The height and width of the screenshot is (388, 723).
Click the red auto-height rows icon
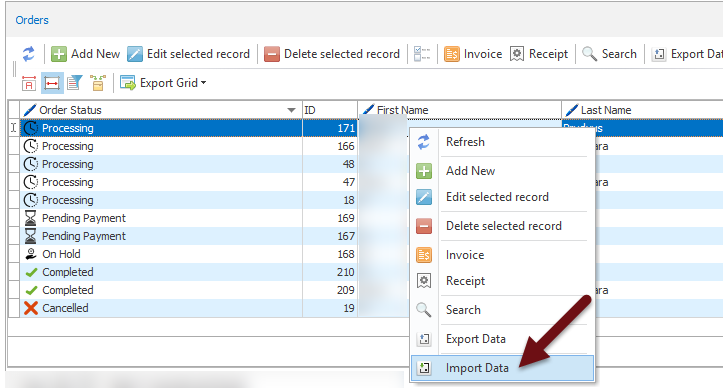click(x=29, y=83)
